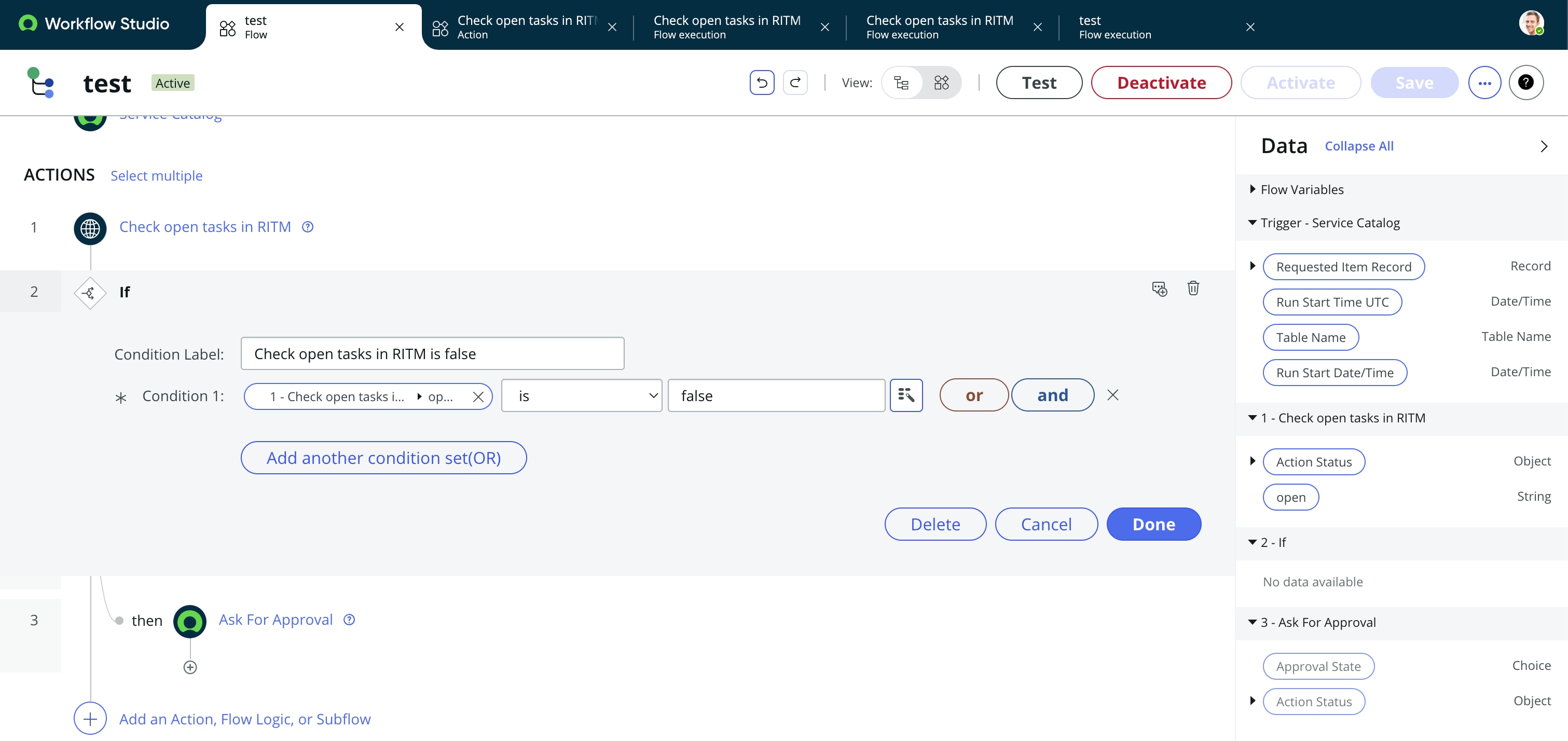Image resolution: width=1568 pixels, height=741 pixels.
Task: Collapse 1 - Check open tasks in RITM section
Action: coord(1252,417)
